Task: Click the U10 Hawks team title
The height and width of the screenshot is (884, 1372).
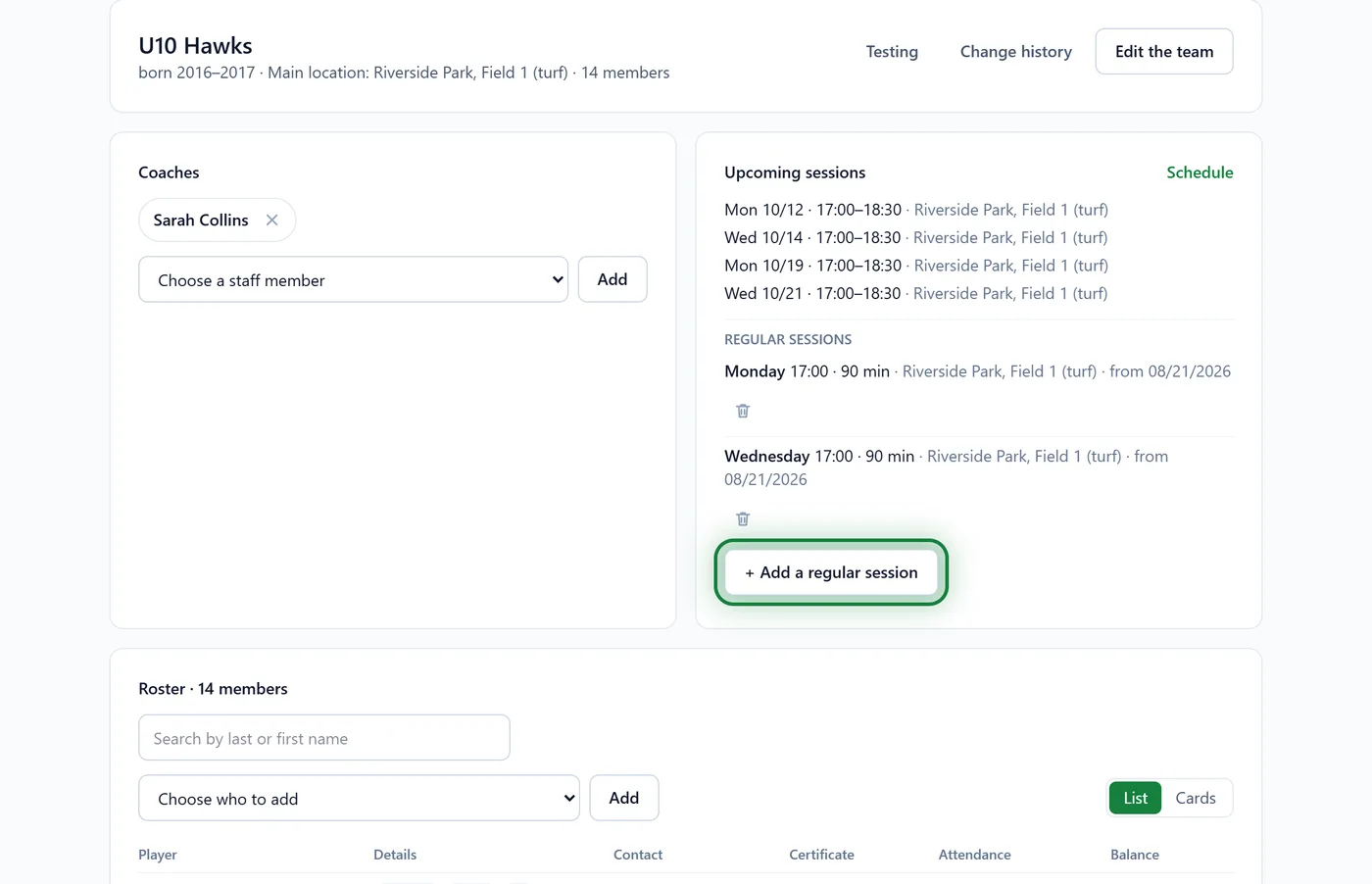Action: point(195,46)
